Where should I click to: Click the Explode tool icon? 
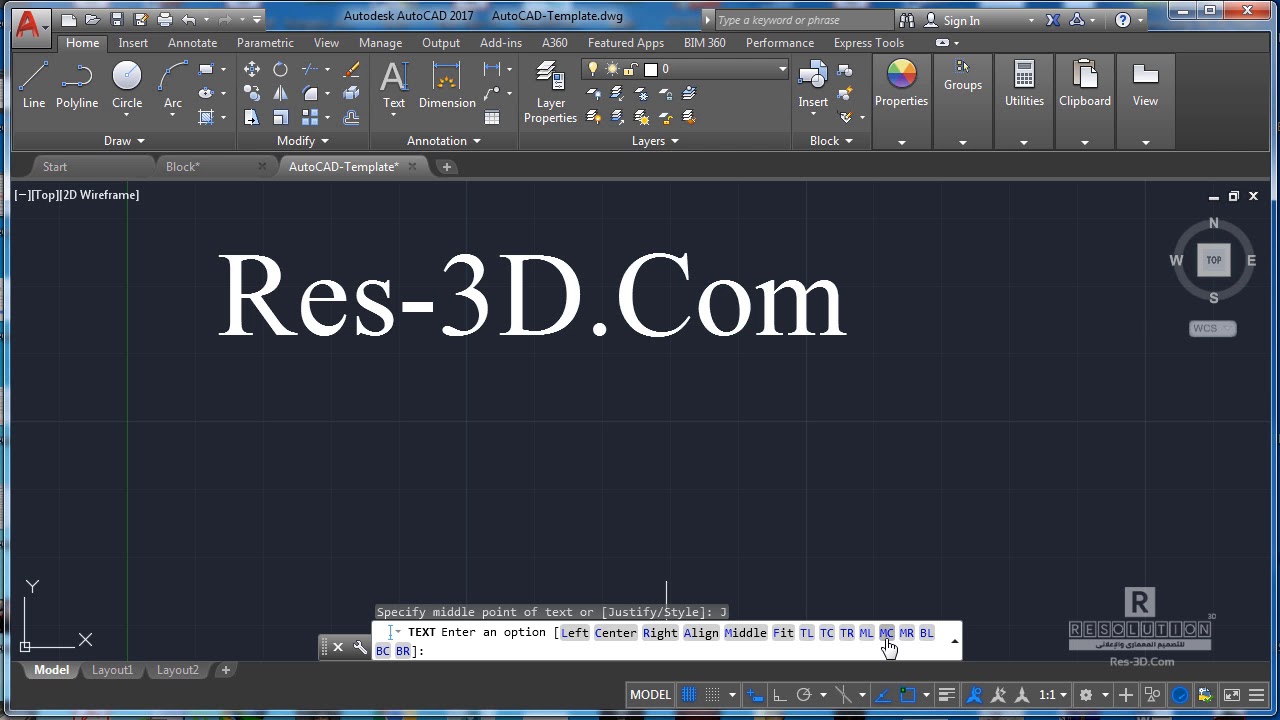click(351, 93)
